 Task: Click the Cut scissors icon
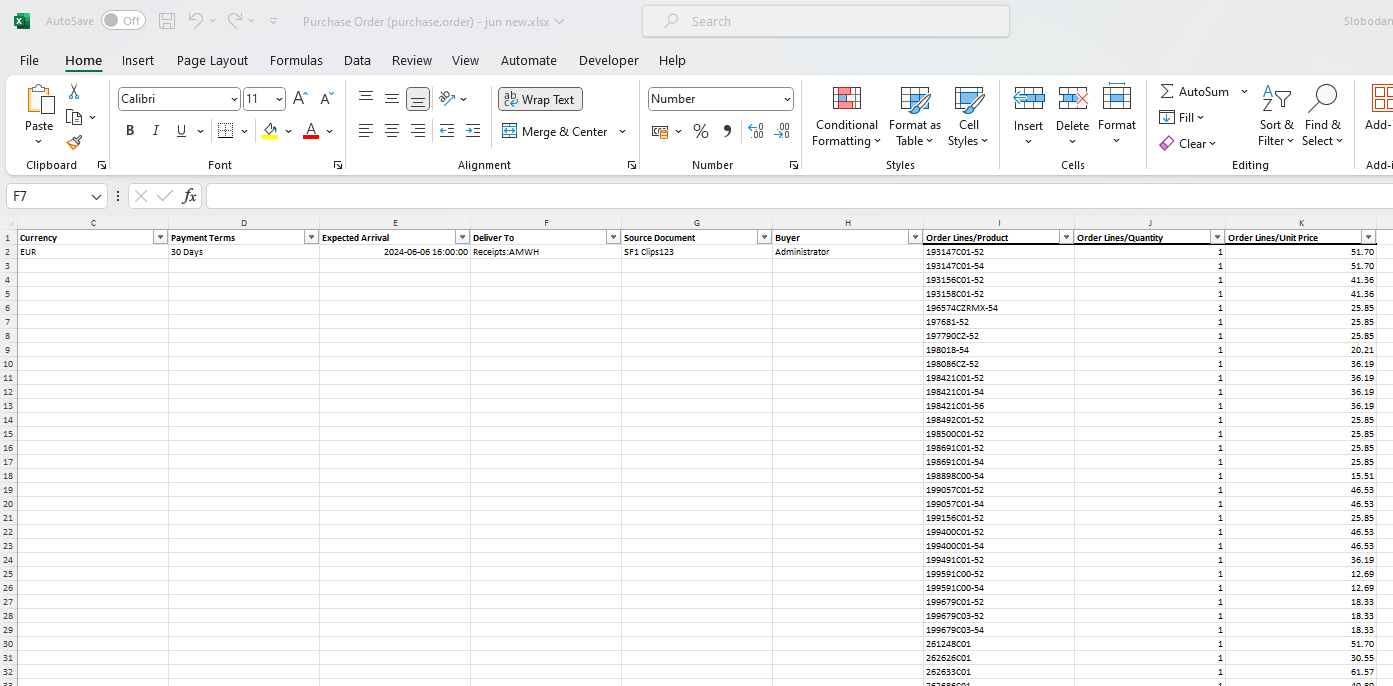(74, 92)
